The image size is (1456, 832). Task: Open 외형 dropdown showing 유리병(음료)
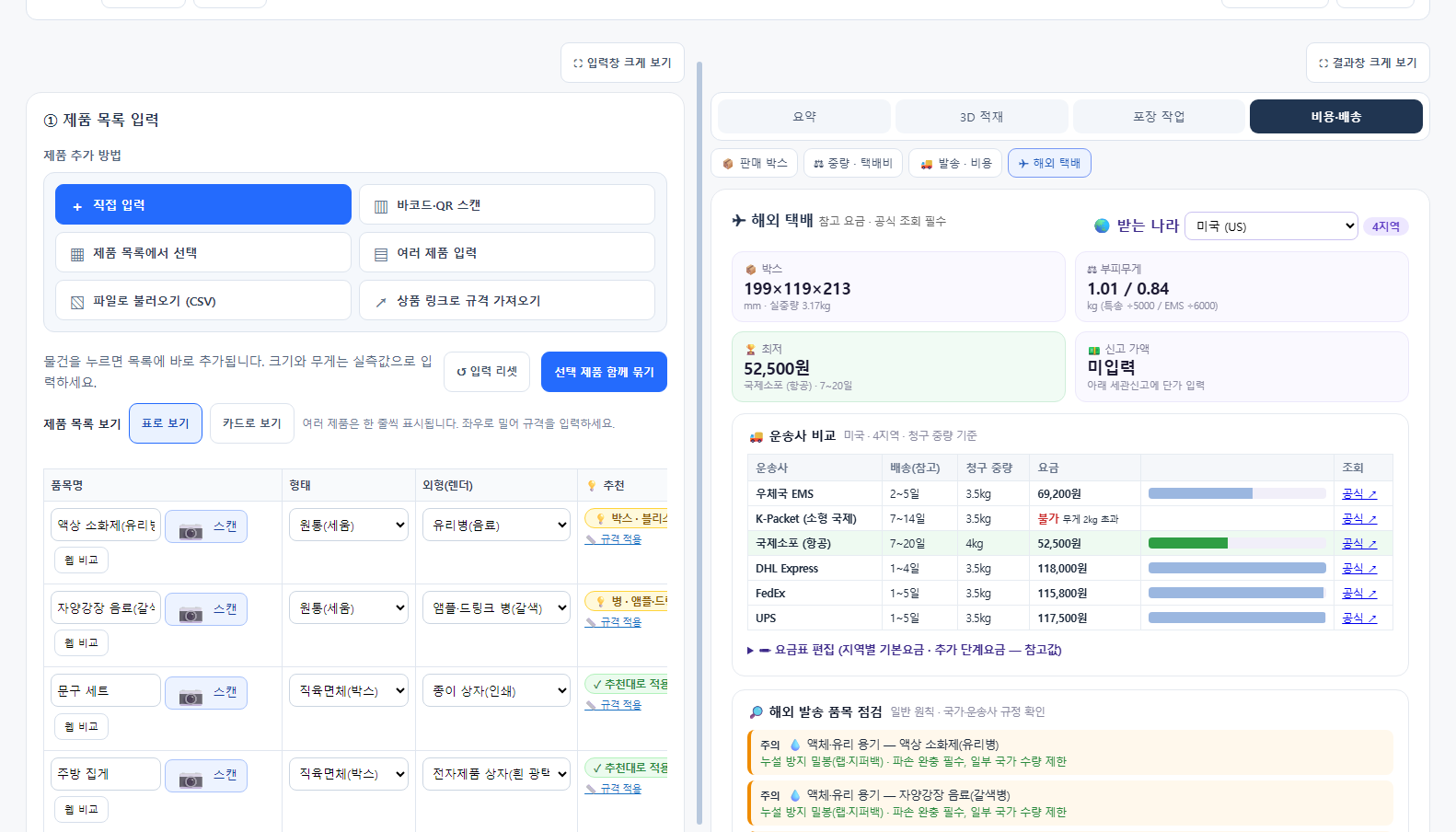tap(497, 526)
